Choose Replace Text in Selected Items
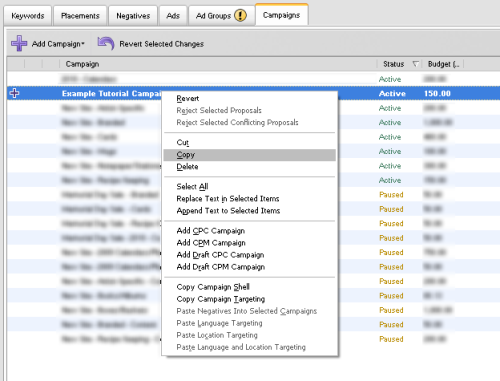The height and width of the screenshot is (381, 500). [x=250, y=199]
